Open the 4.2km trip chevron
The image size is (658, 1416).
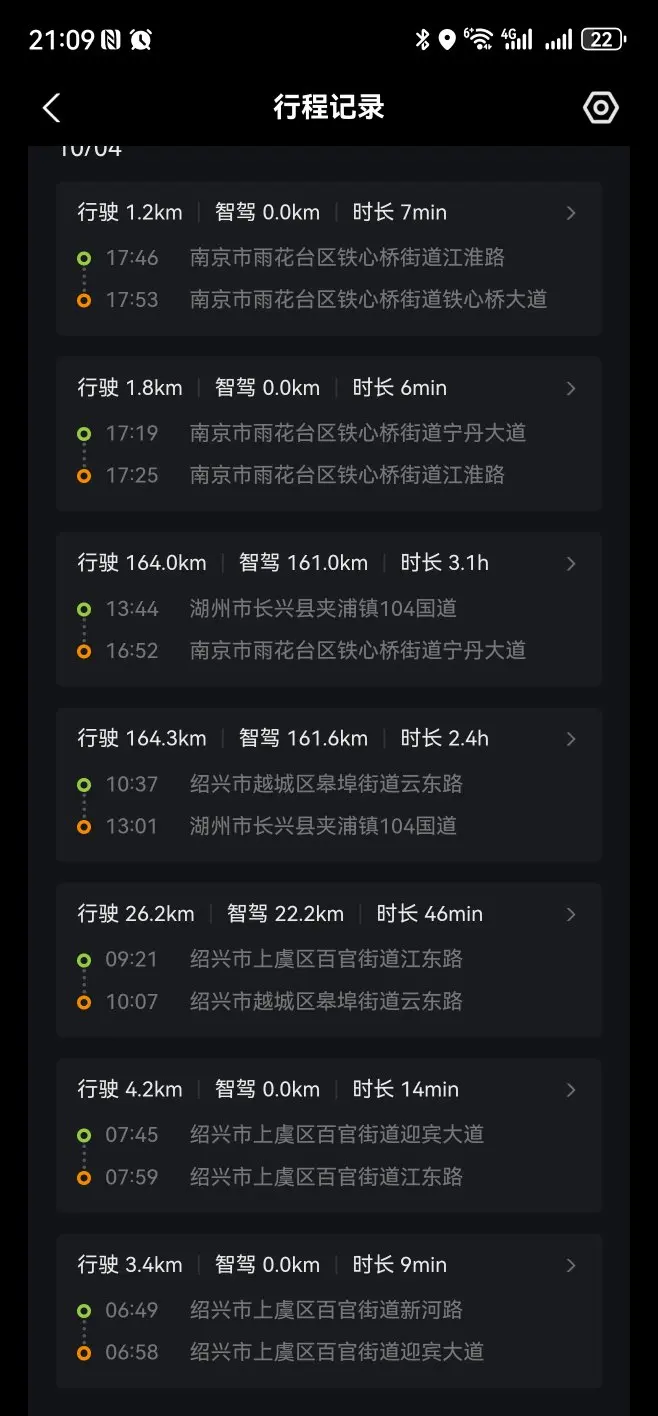pyautogui.click(x=571, y=1090)
